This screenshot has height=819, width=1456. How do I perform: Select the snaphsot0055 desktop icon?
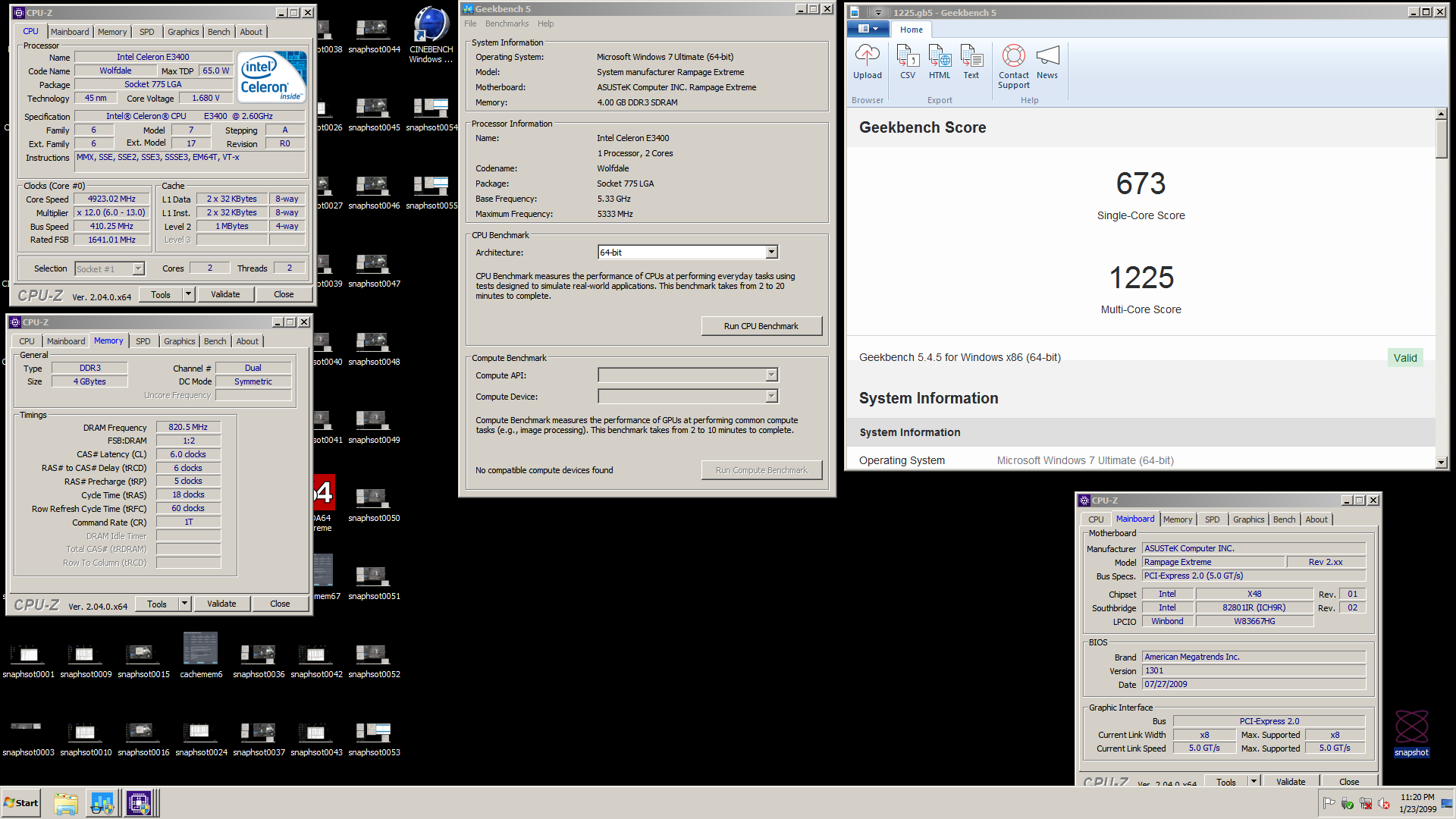[x=431, y=193]
